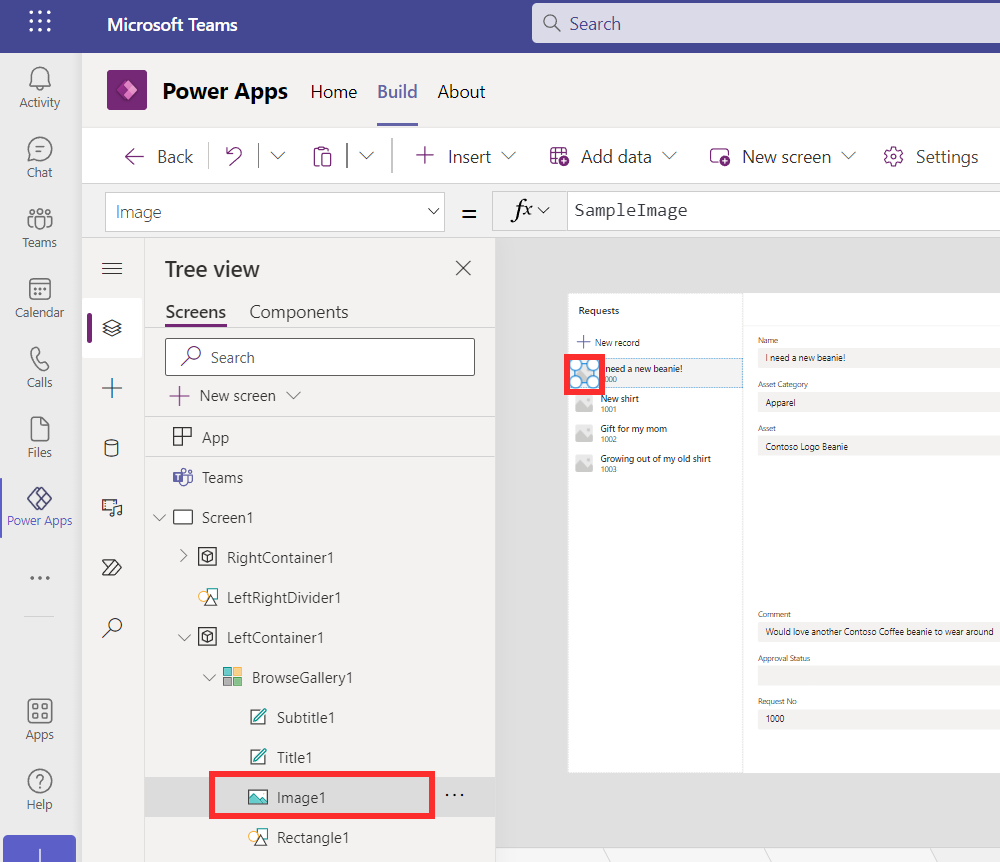Collapse the LeftContainer1 tree node
The height and width of the screenshot is (862, 1000).
tap(184, 637)
